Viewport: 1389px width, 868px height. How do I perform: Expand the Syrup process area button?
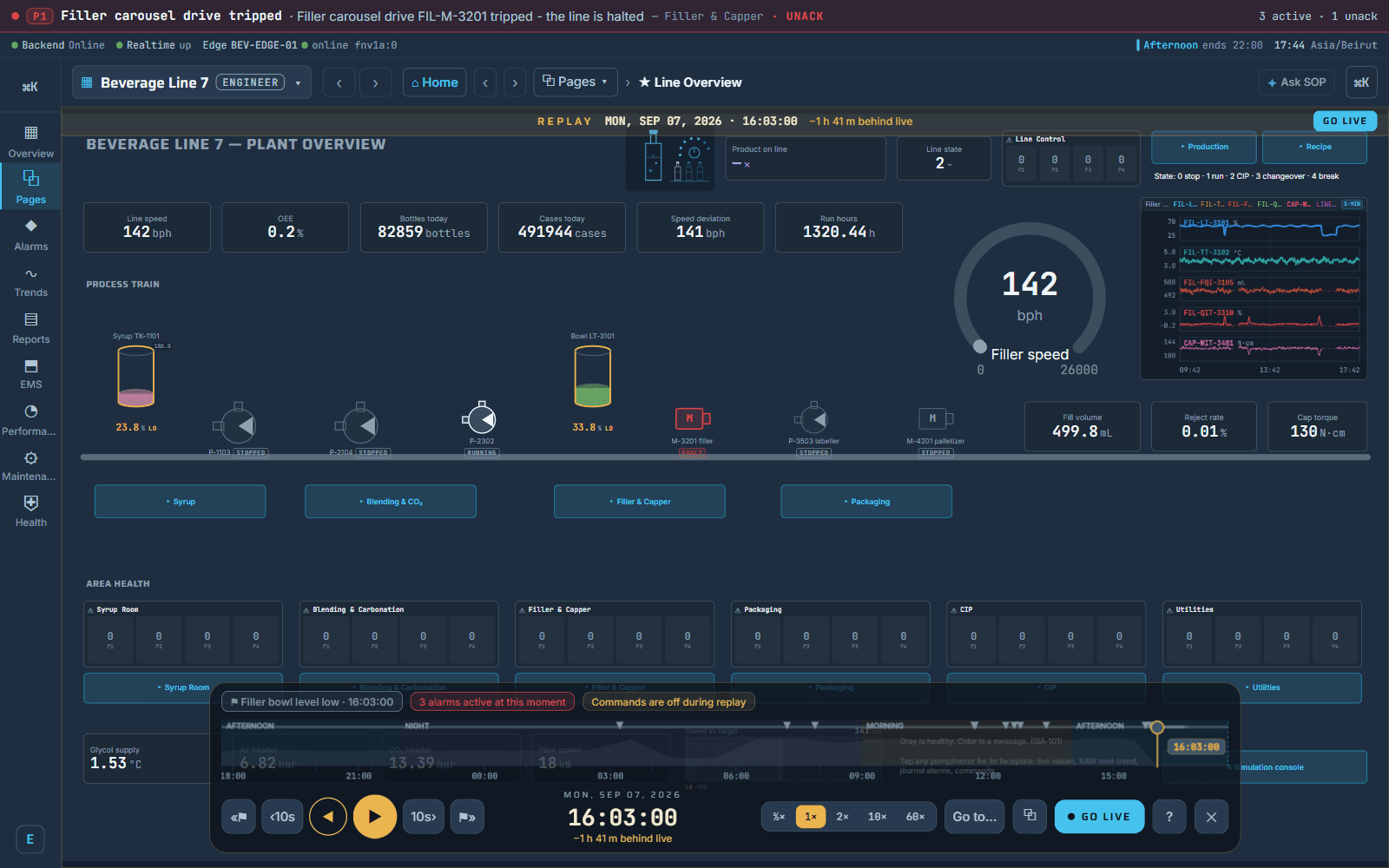(x=181, y=502)
